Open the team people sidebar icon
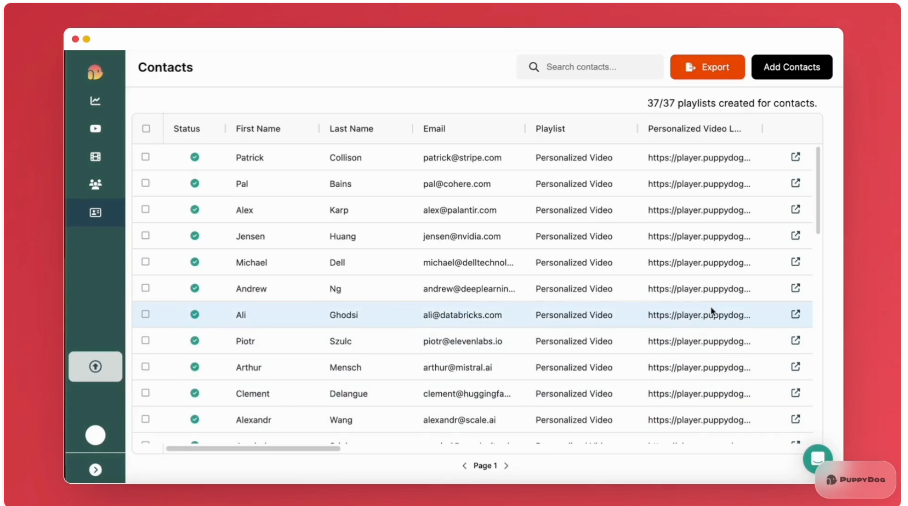Image resolution: width=908 pixels, height=506 pixels. (x=95, y=184)
